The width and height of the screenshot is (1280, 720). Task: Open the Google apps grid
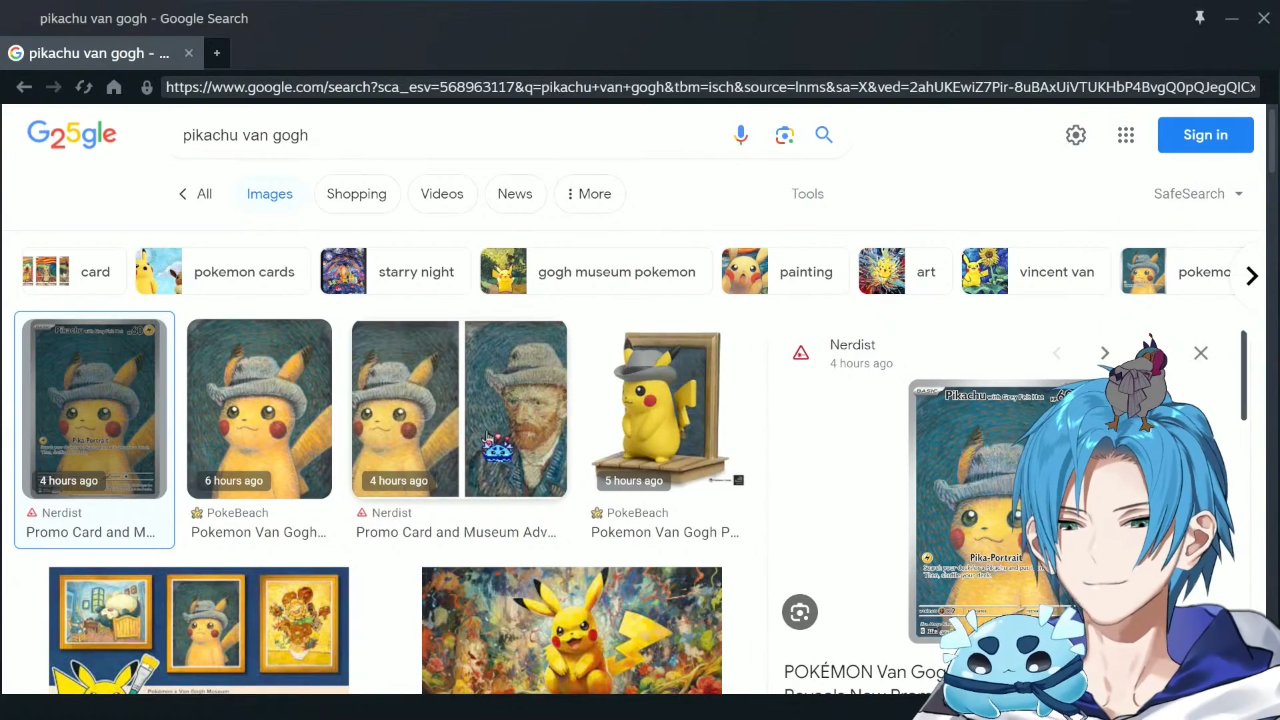tap(1126, 135)
